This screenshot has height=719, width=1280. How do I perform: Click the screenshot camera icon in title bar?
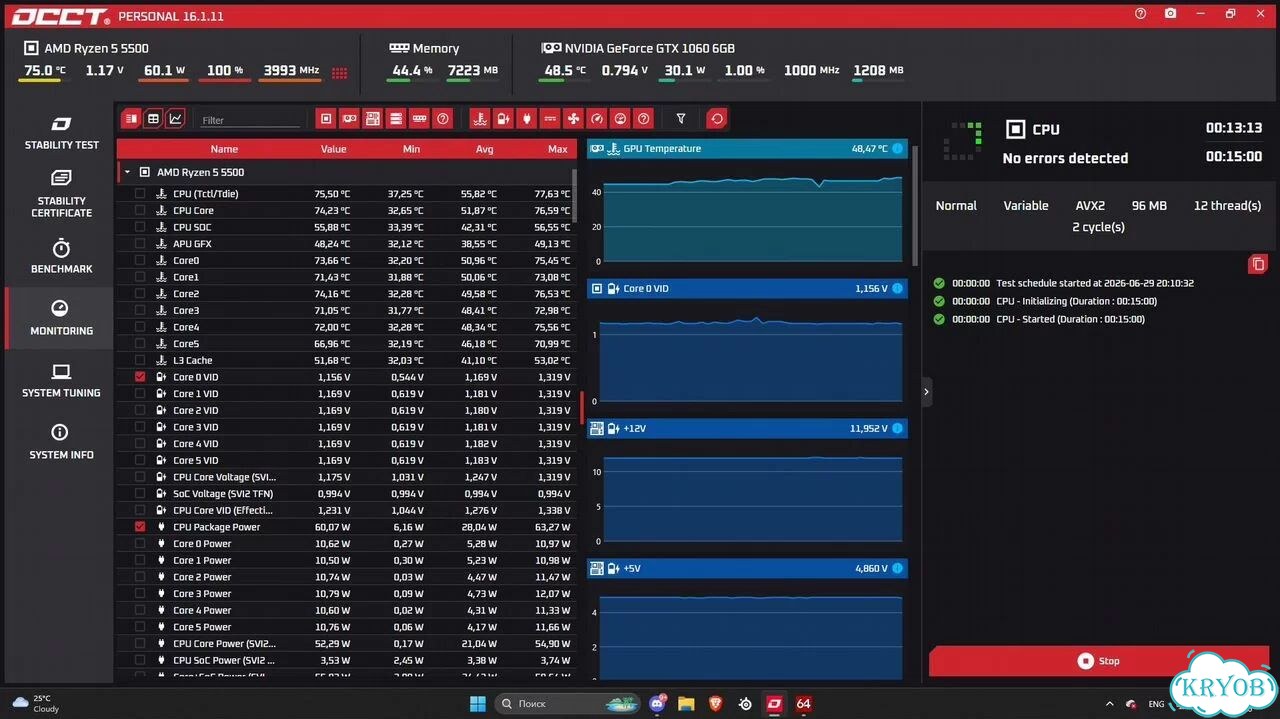point(1170,14)
